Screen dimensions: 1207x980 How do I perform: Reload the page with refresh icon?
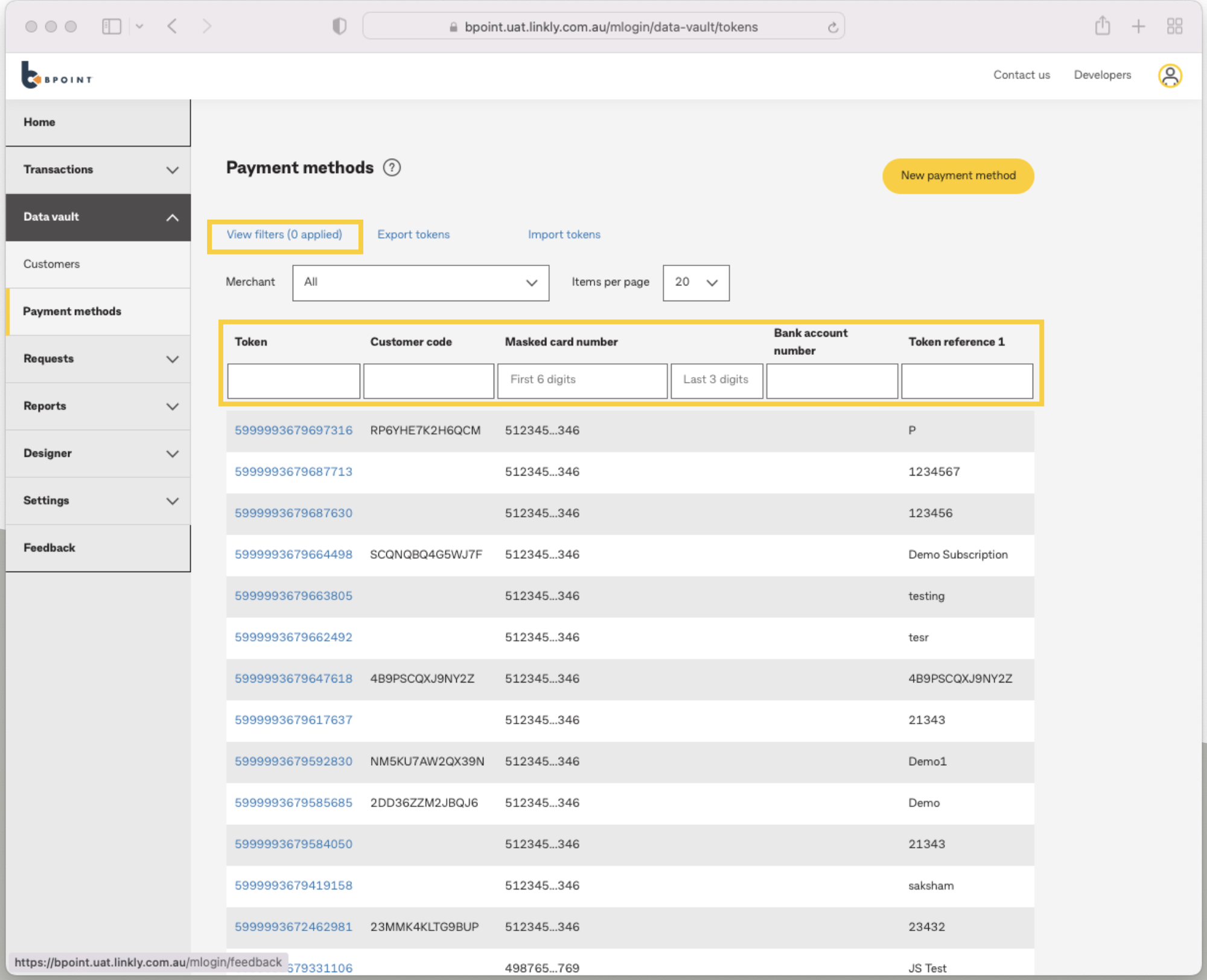coord(832,27)
